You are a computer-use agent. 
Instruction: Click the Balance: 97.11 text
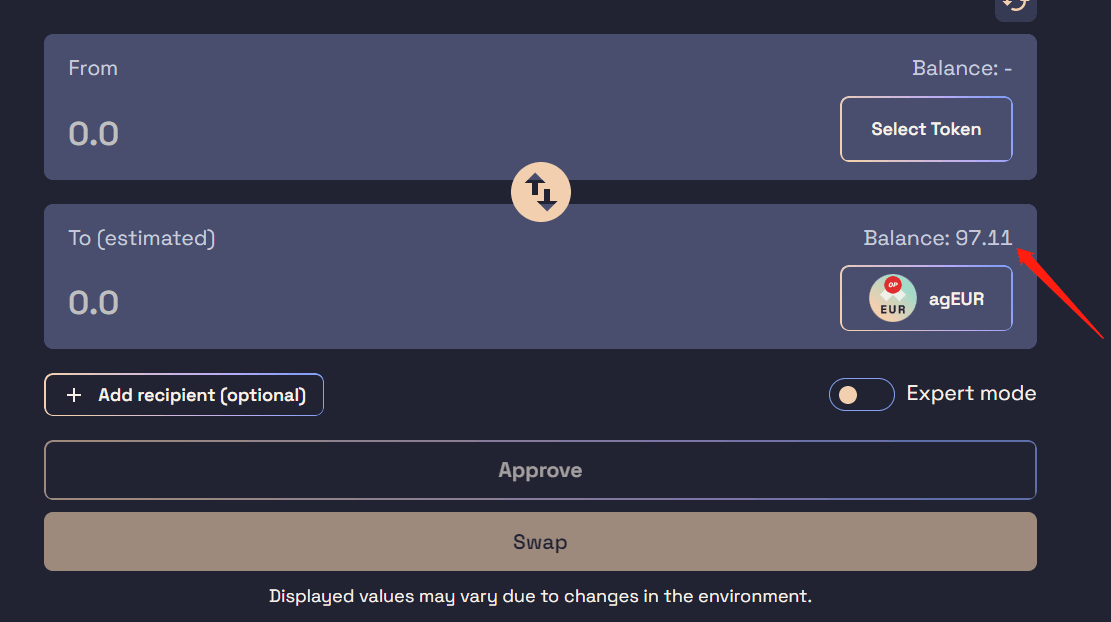pyautogui.click(x=937, y=238)
